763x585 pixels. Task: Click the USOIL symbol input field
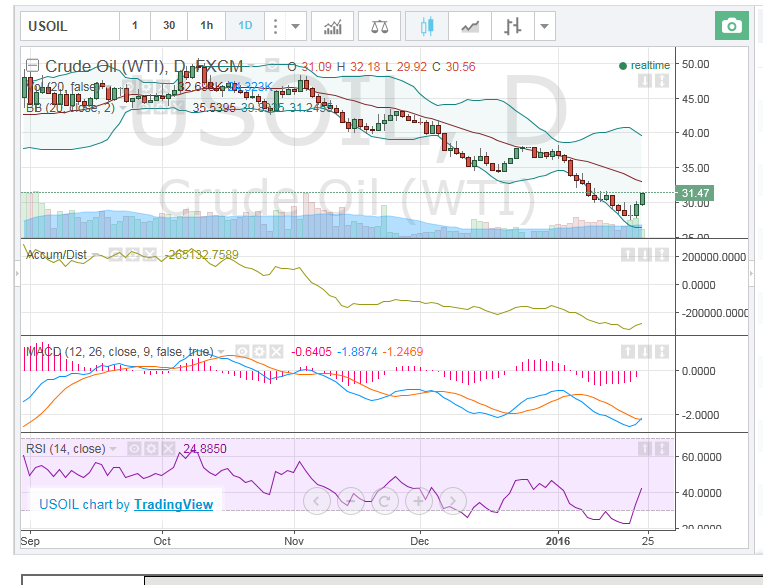tap(66, 26)
